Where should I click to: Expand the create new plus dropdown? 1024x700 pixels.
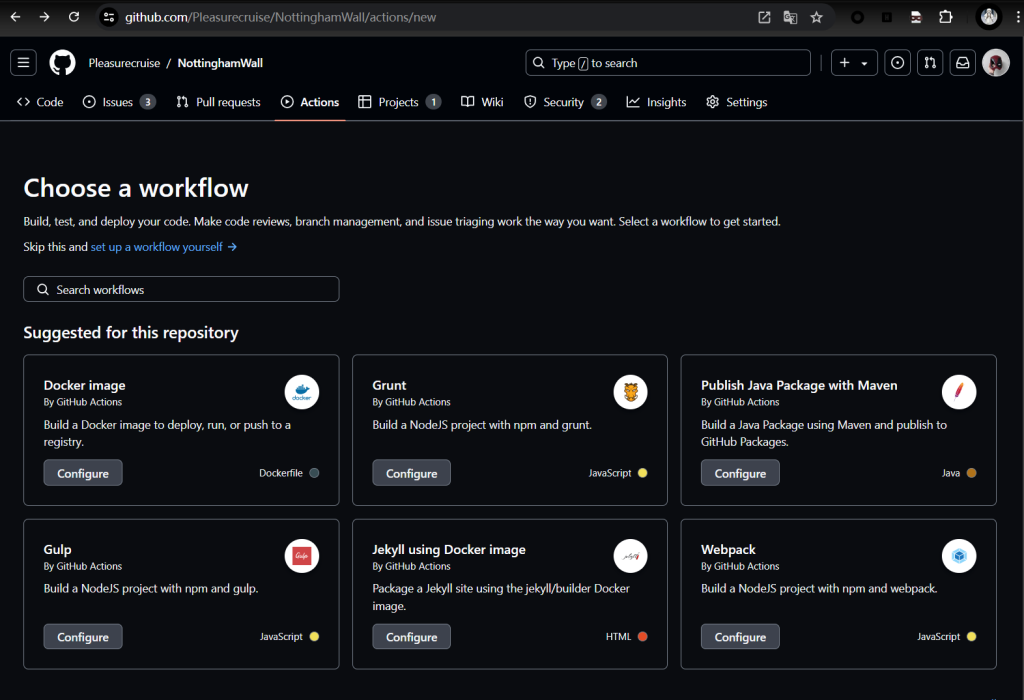853,63
